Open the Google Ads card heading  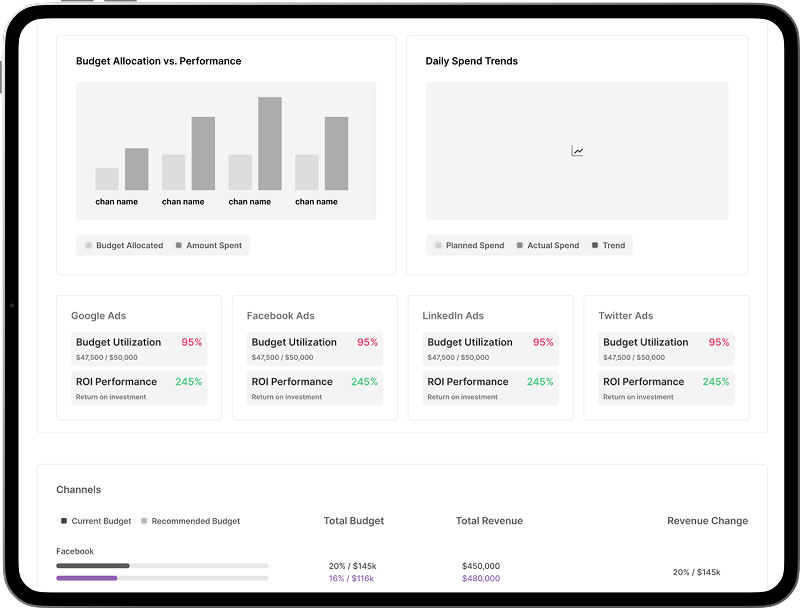[x=98, y=316]
